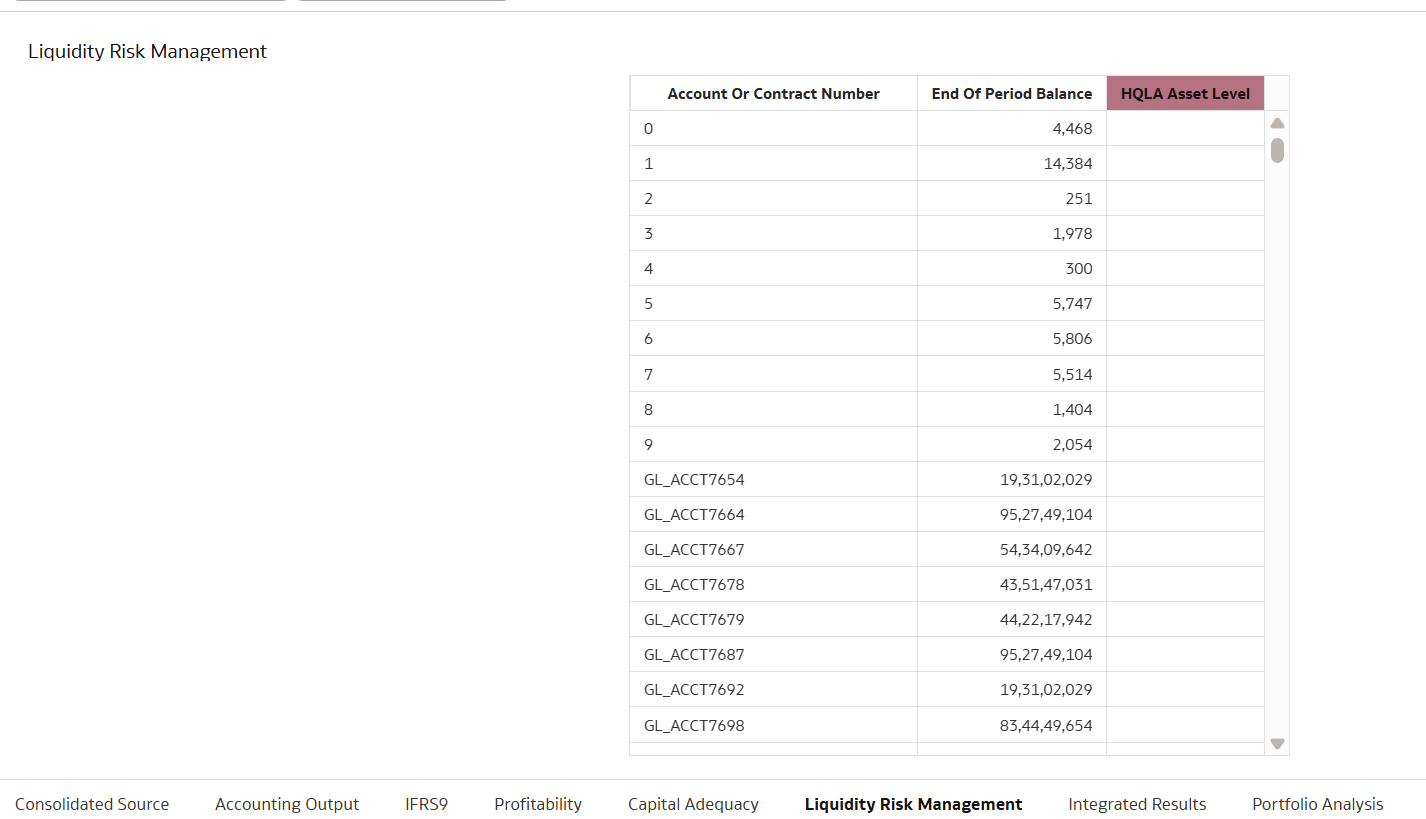
Task: Click the right input field above the title
Action: [401, 2]
